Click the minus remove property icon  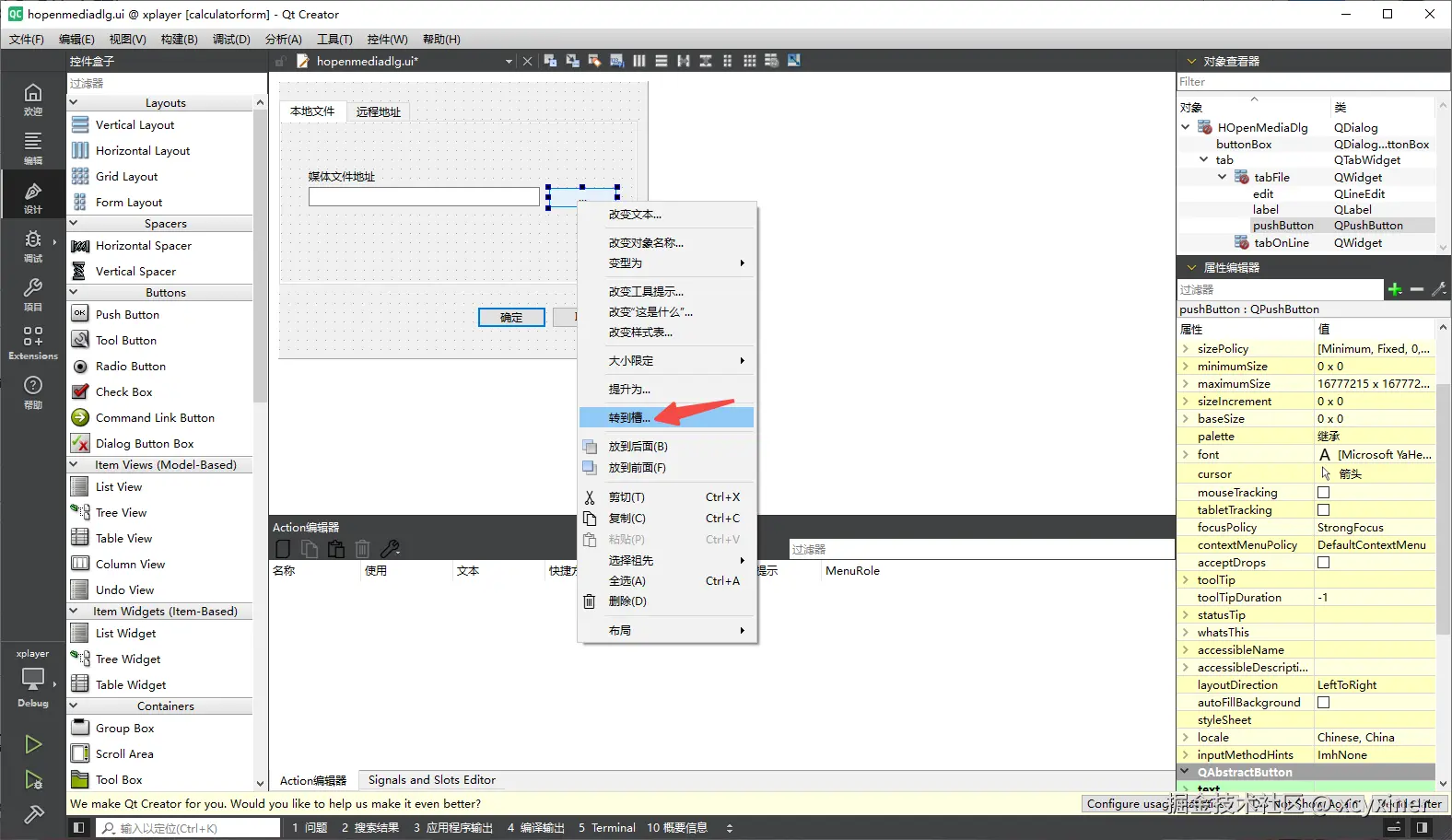(x=1417, y=289)
